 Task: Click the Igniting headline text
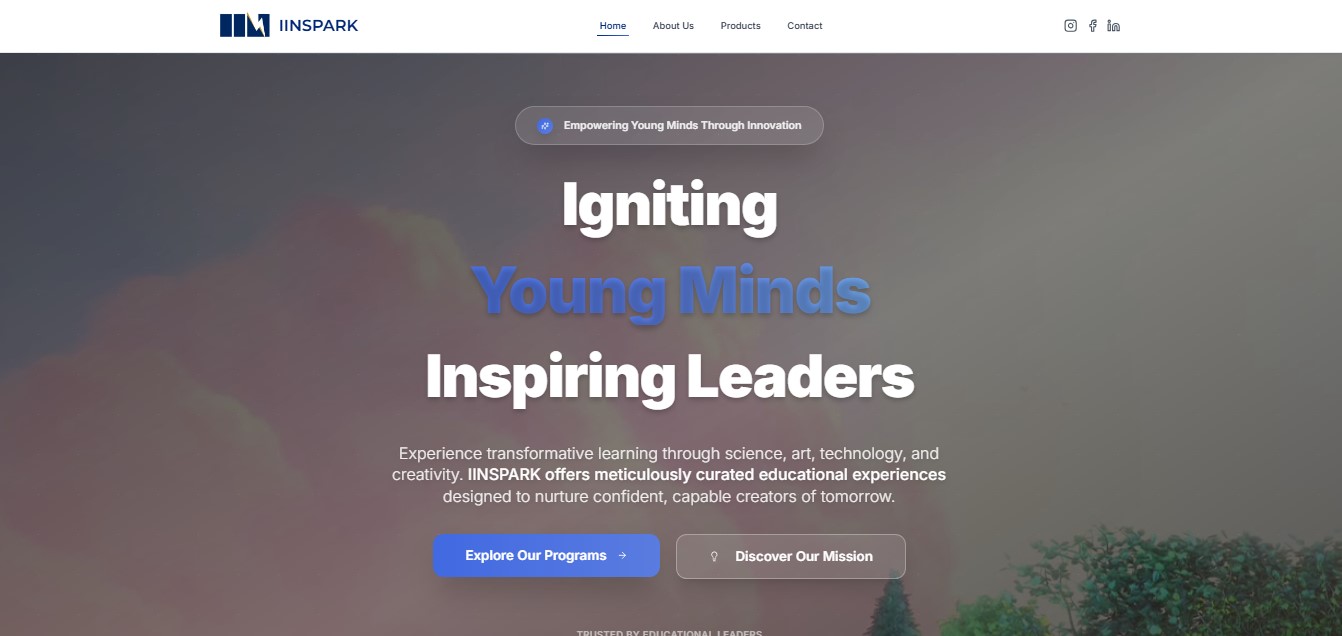(x=669, y=206)
